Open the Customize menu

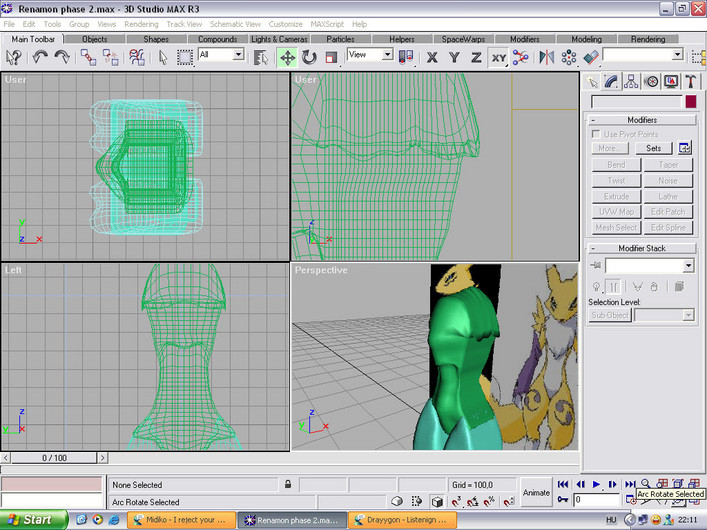[x=285, y=24]
